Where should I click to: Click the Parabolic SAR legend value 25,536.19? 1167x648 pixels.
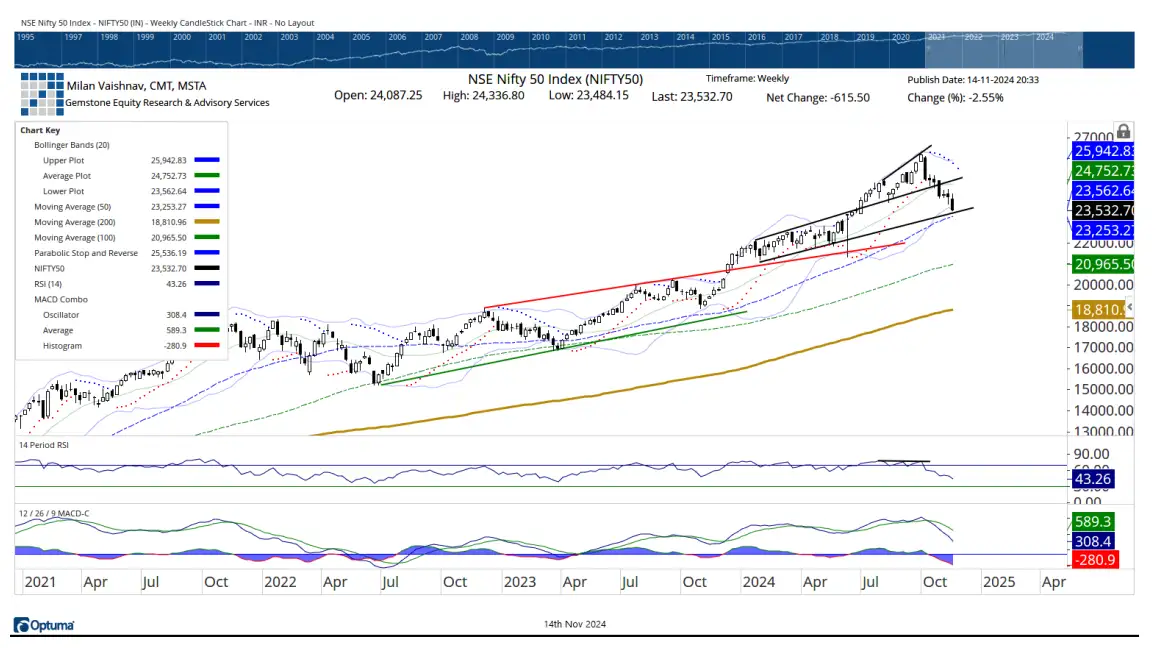click(168, 253)
